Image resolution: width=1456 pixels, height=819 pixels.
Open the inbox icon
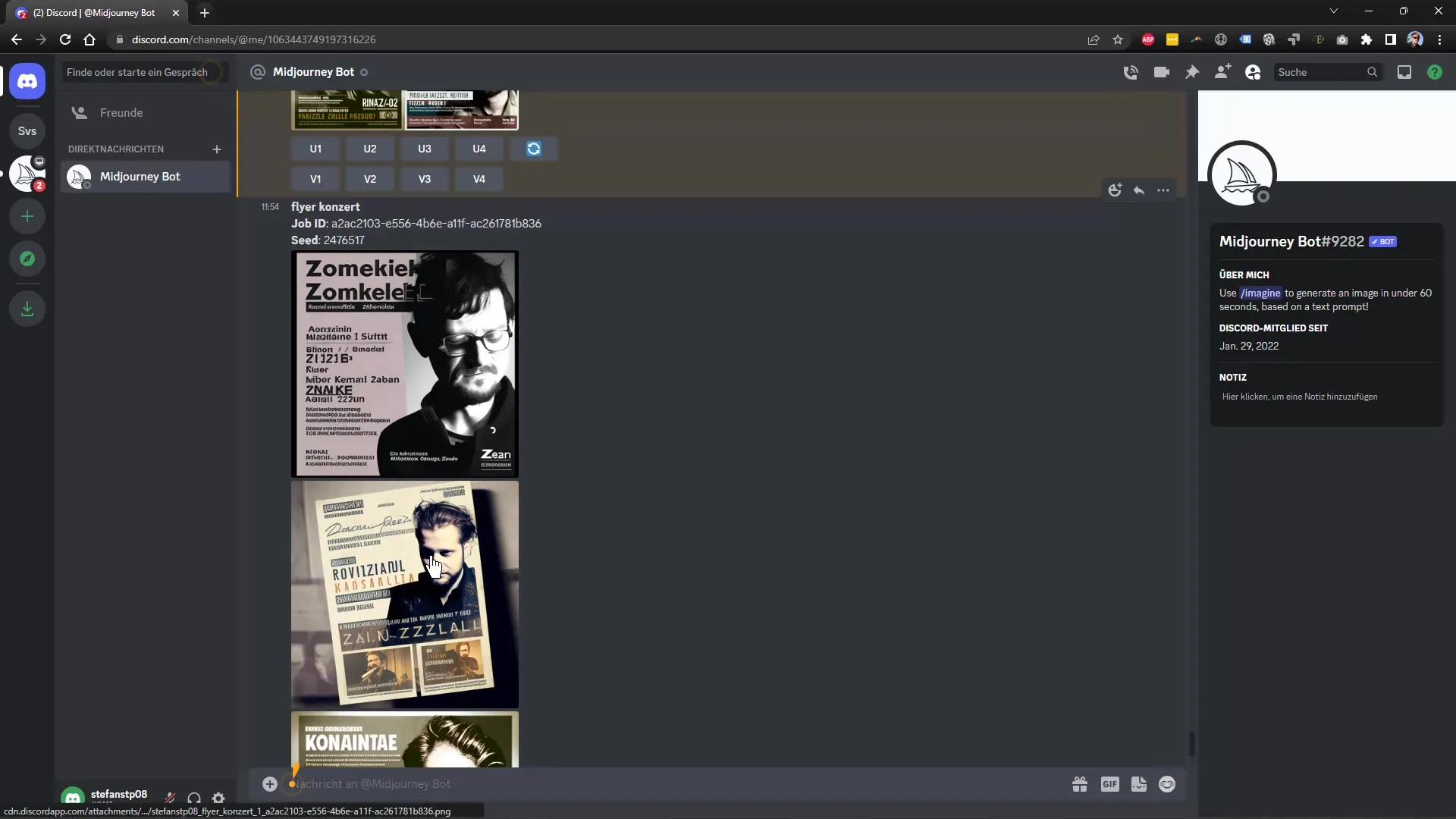click(x=1404, y=72)
